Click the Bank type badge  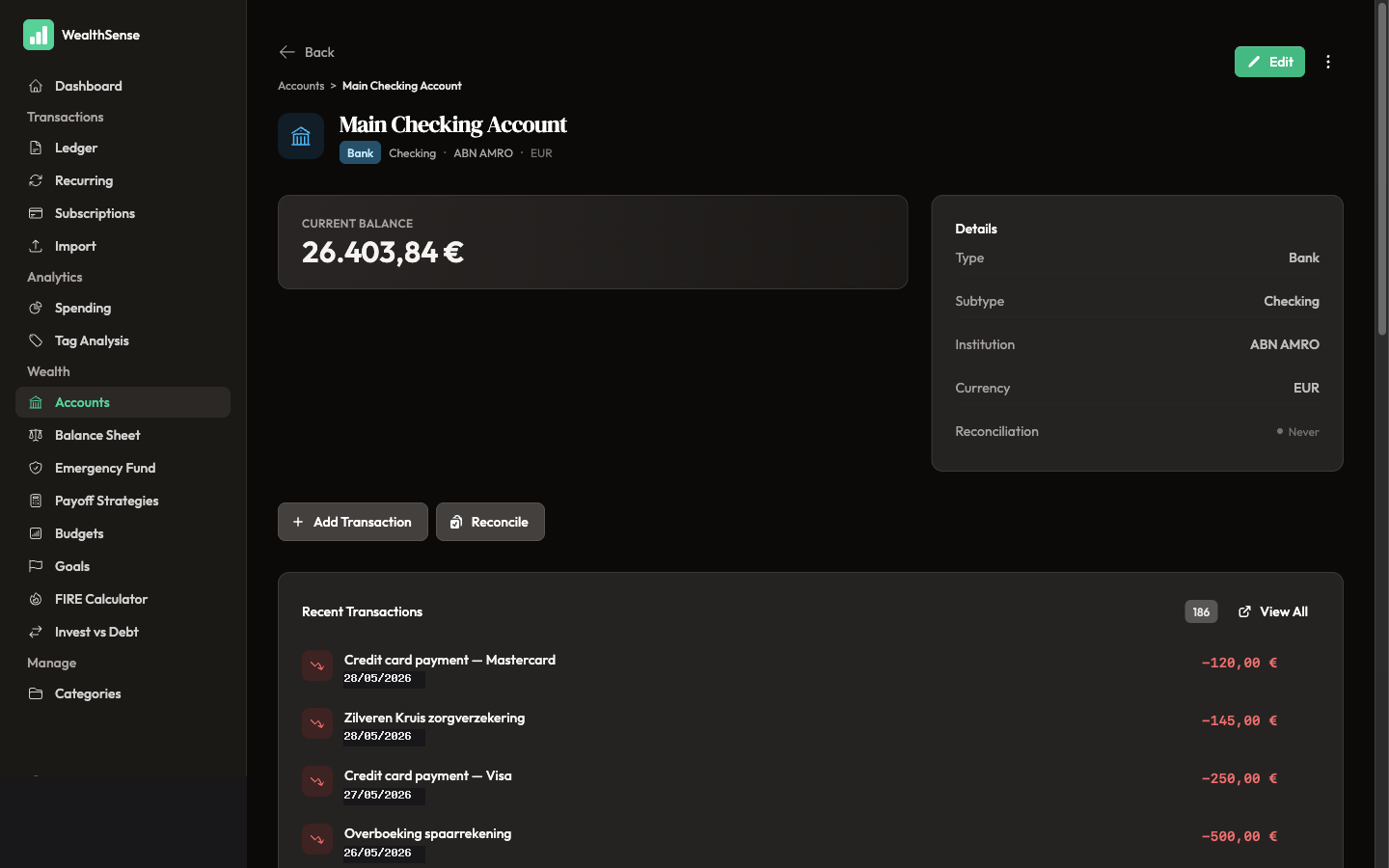coord(360,153)
